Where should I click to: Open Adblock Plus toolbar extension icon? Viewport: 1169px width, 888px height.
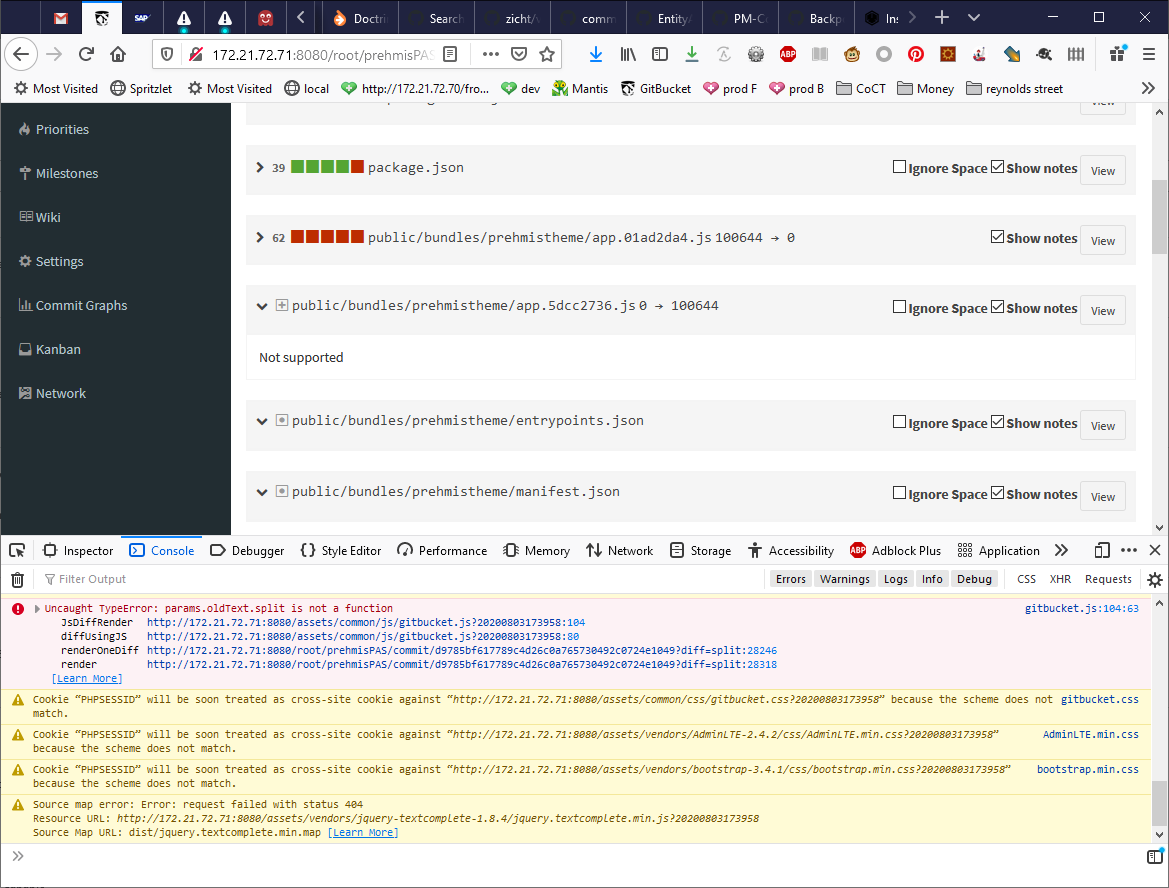click(x=788, y=54)
